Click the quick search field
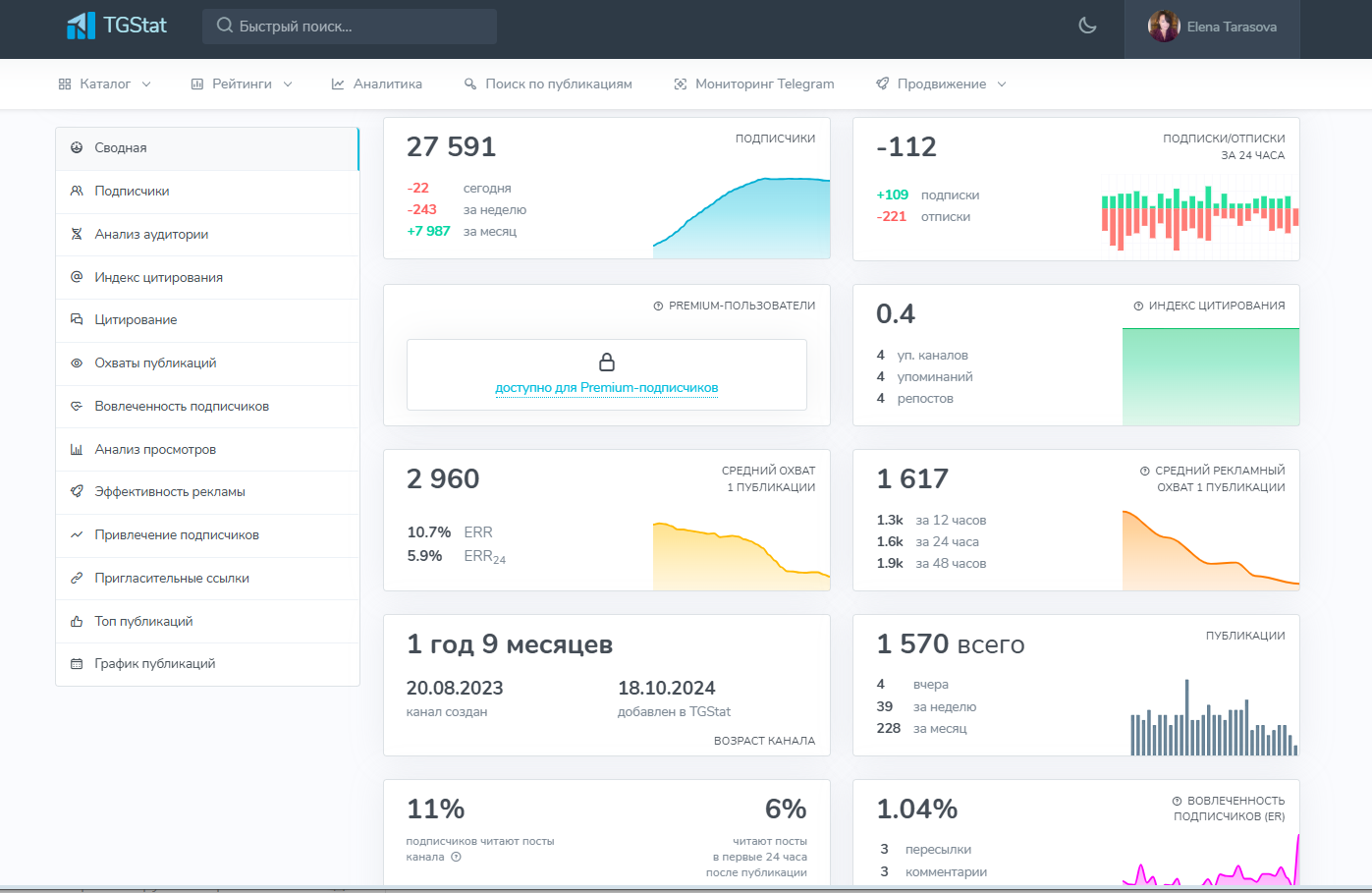Viewport: 1372px width, 893px height. coord(350,27)
